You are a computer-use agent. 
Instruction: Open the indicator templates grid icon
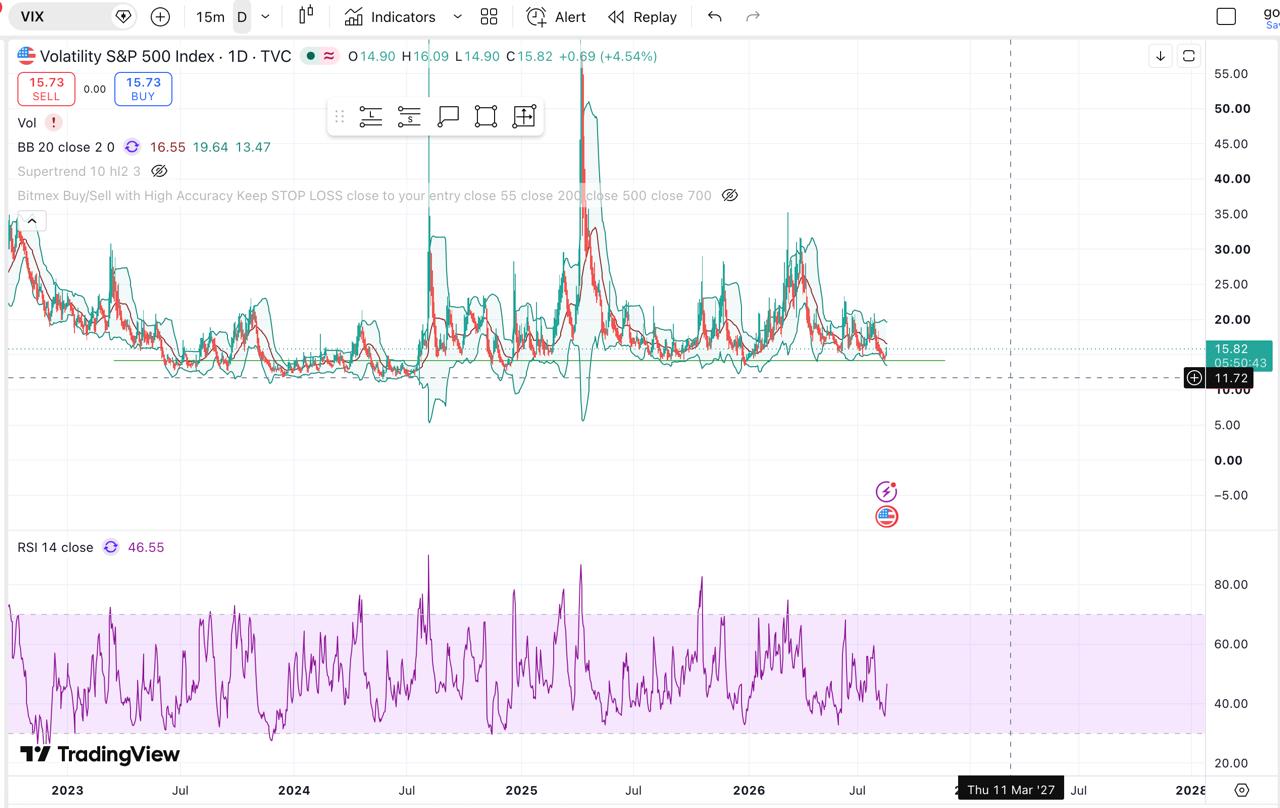pos(489,17)
